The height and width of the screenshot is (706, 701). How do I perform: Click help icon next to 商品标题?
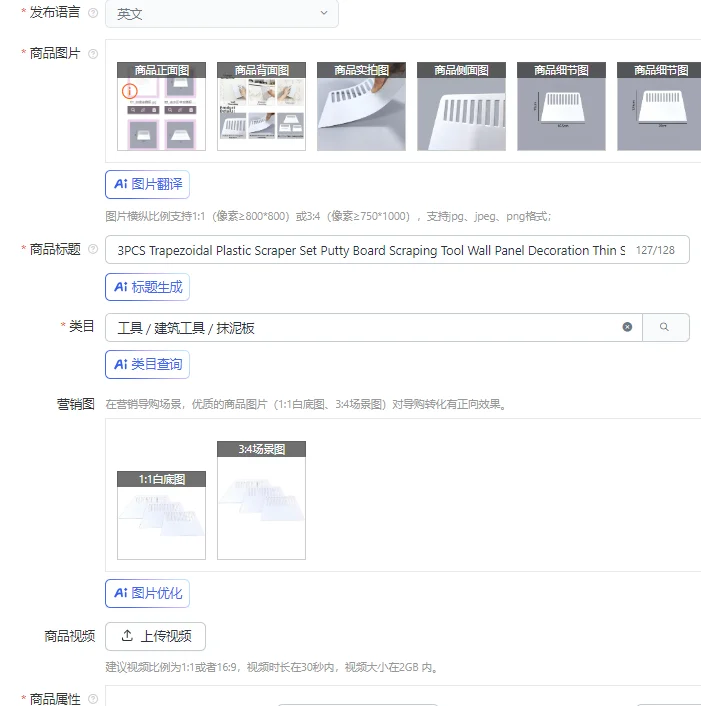[93, 249]
